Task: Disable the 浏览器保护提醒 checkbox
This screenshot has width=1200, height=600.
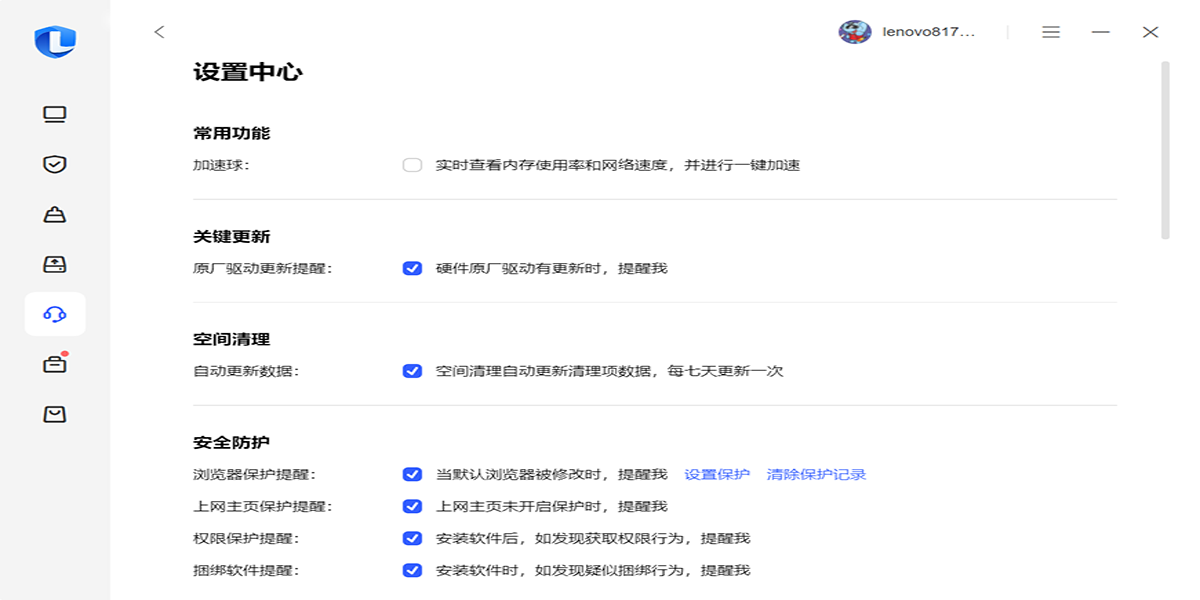Action: coord(412,474)
